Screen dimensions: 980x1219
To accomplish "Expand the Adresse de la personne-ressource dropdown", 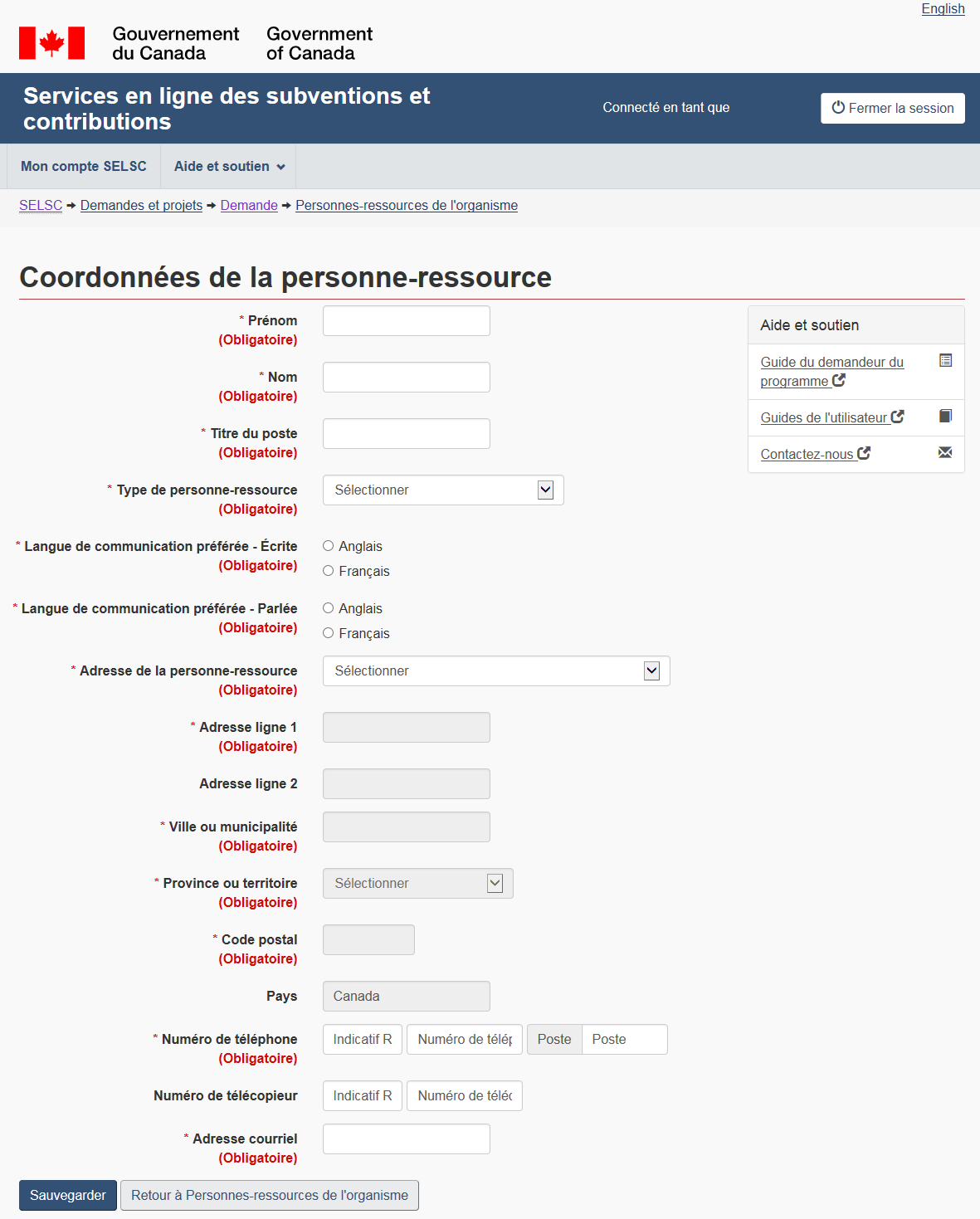I will coord(495,671).
